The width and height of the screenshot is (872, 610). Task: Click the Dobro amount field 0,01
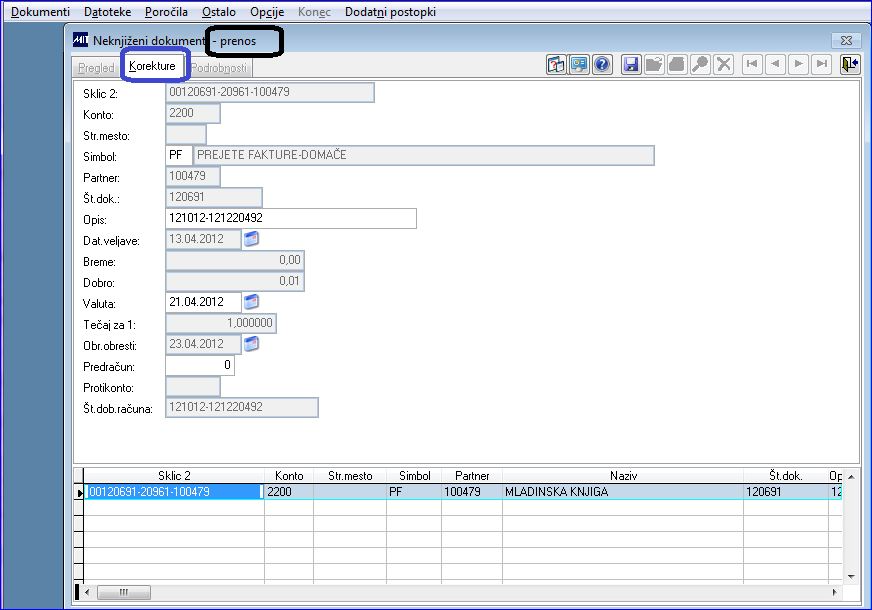(x=235, y=281)
